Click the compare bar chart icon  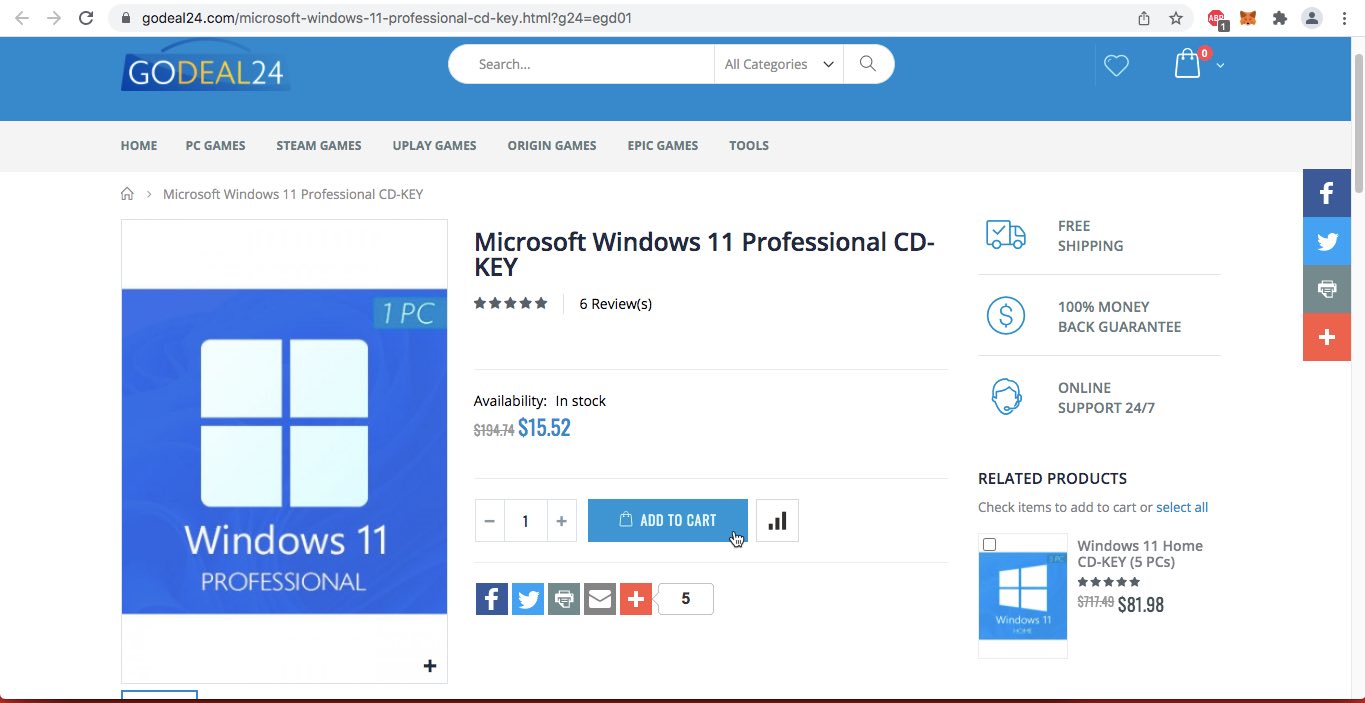click(777, 520)
